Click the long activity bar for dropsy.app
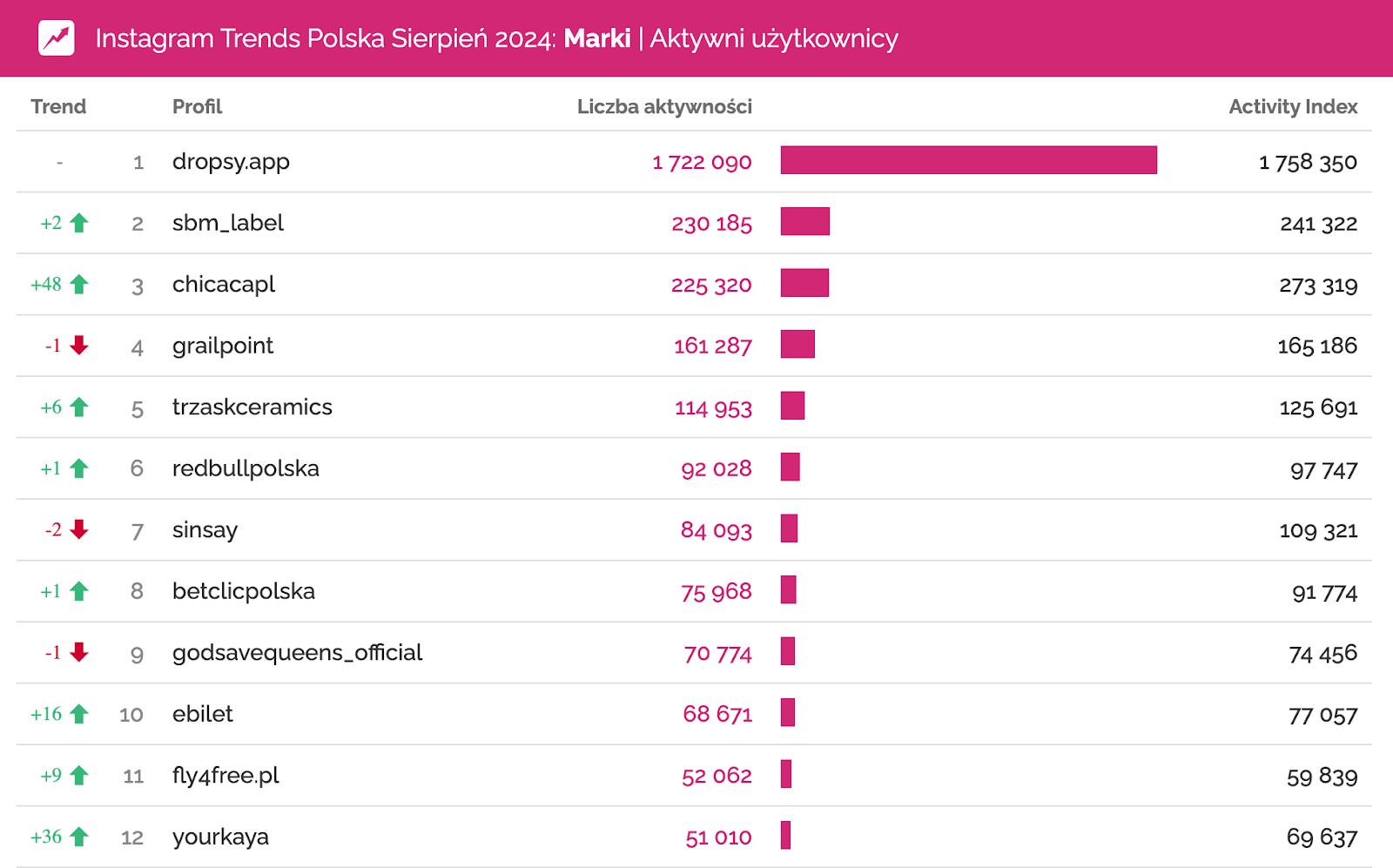The image size is (1393, 868). click(x=968, y=160)
